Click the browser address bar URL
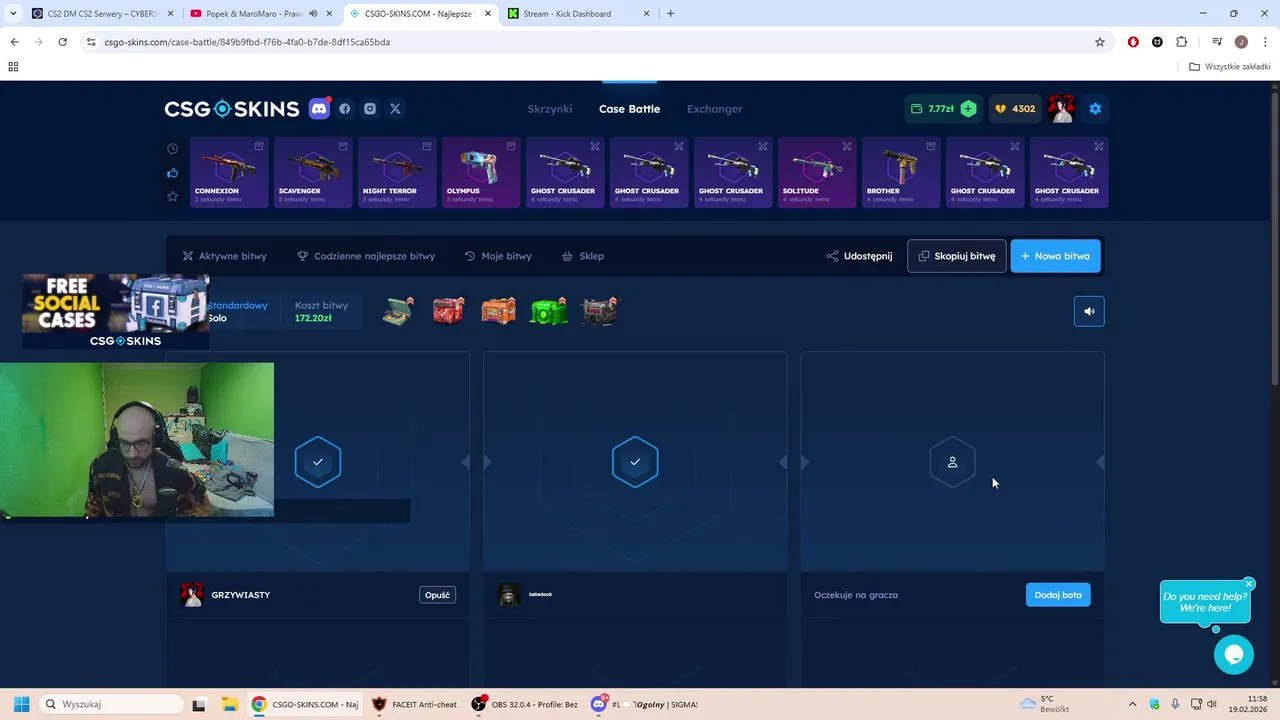1280x720 pixels. tap(247, 42)
